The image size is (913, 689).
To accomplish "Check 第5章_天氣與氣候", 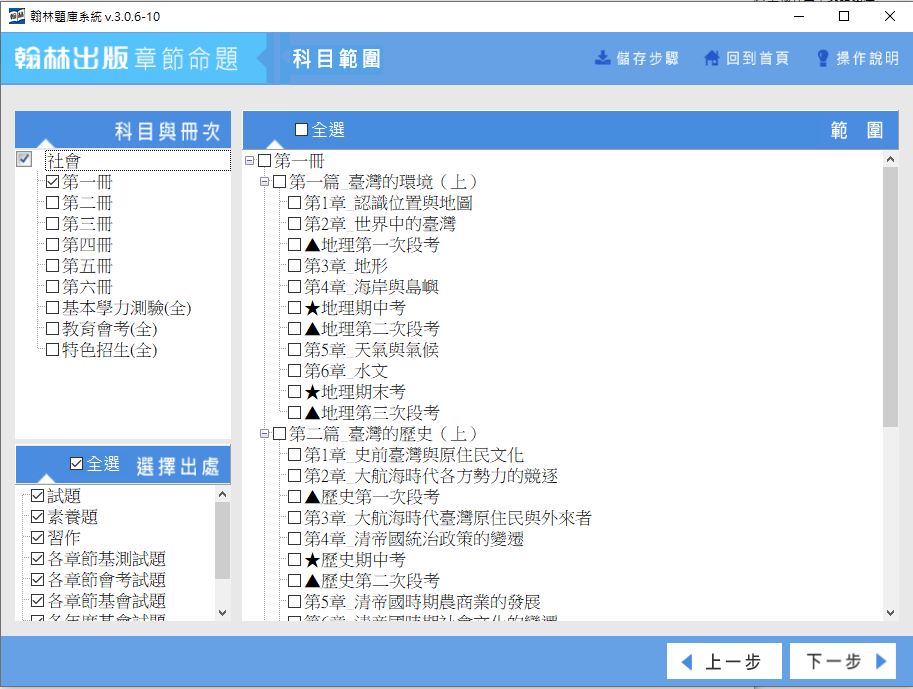I will (295, 349).
